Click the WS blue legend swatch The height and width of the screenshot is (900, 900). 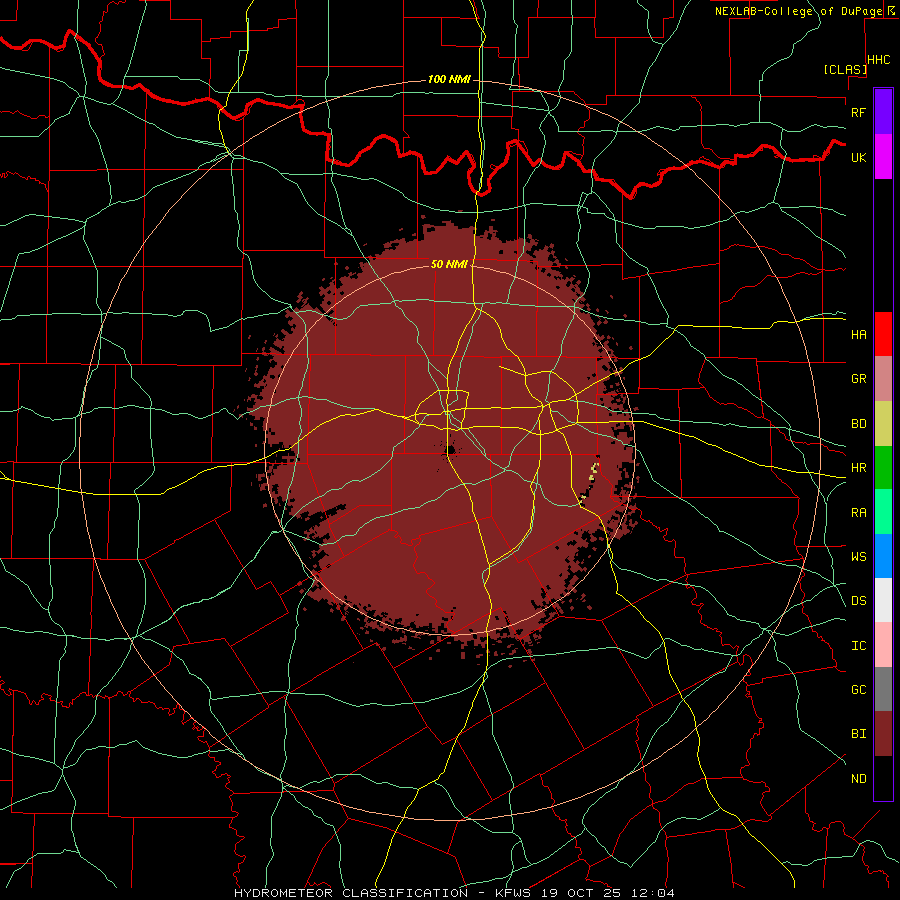point(883,556)
